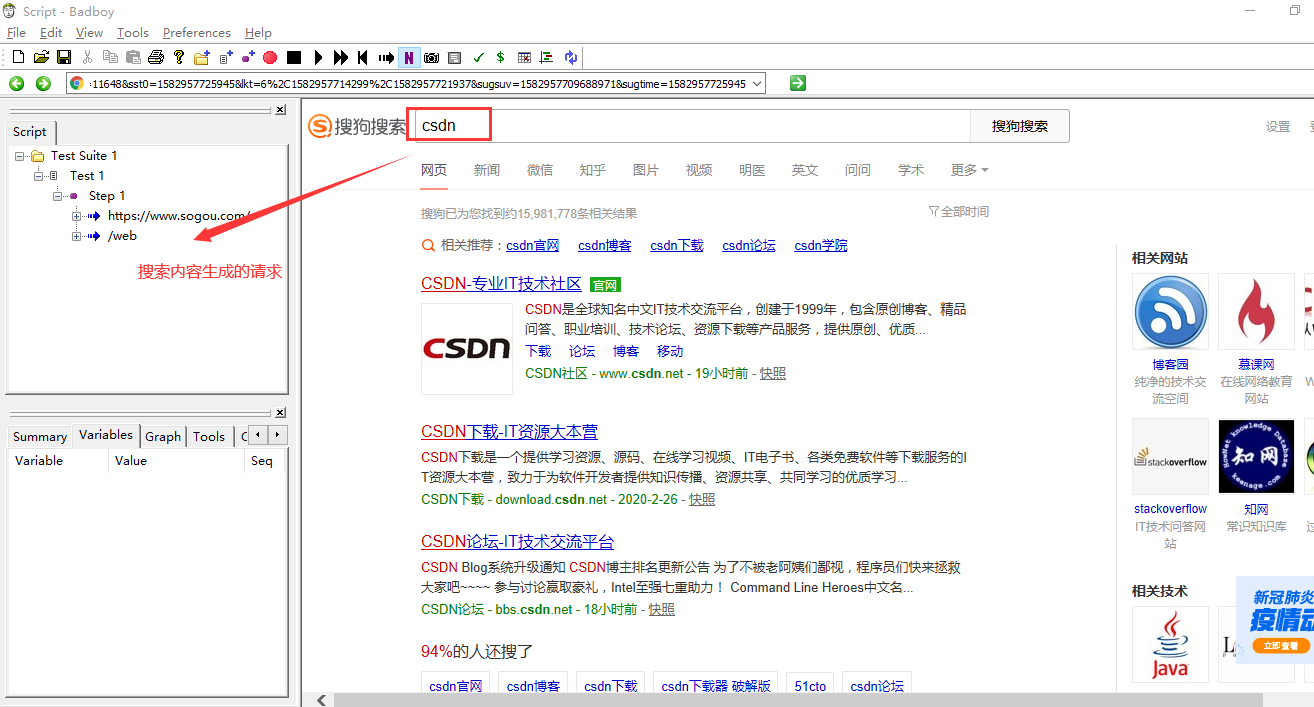Click the chart-like icon beside the table icon
This screenshot has height=707, width=1314.
point(547,57)
